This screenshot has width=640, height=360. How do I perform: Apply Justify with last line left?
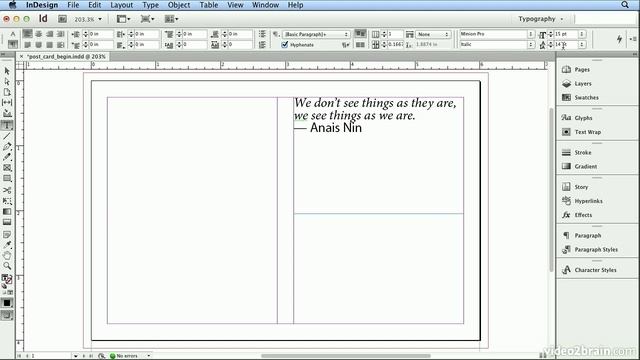27,44
